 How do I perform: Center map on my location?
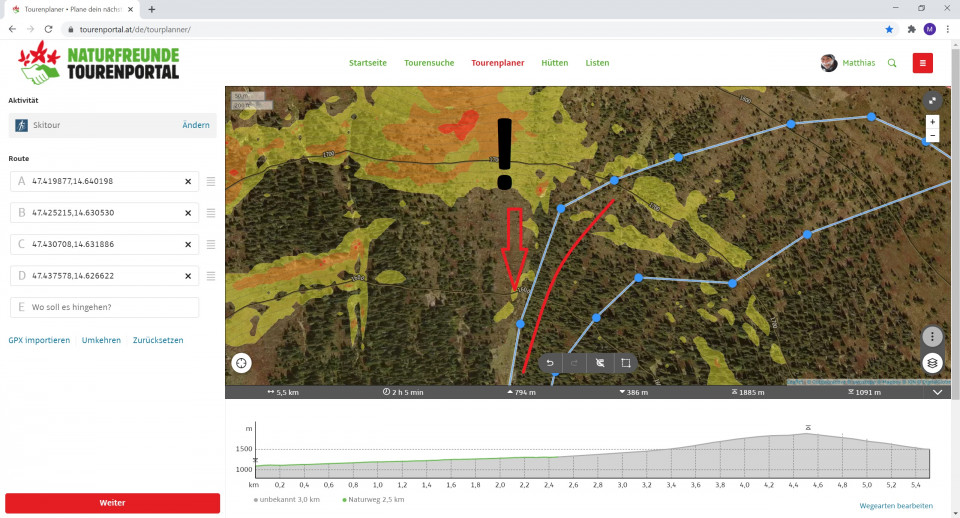click(240, 363)
